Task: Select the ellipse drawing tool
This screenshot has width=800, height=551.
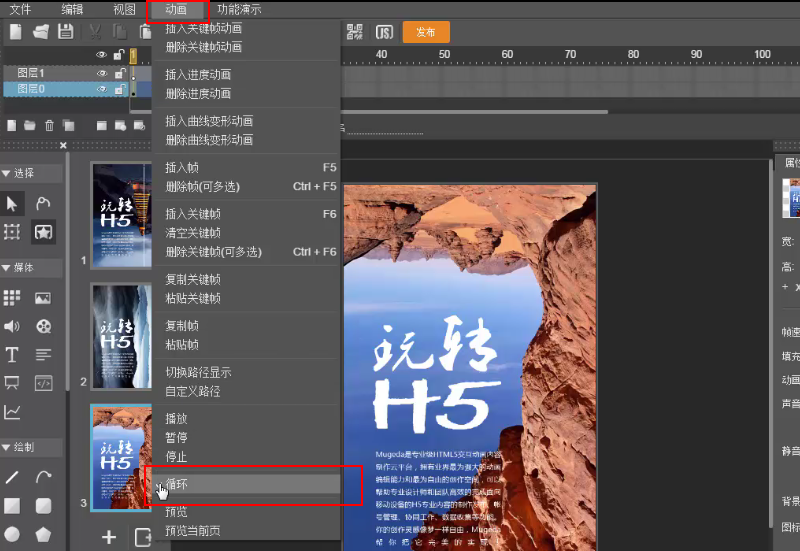Action: click(x=12, y=534)
